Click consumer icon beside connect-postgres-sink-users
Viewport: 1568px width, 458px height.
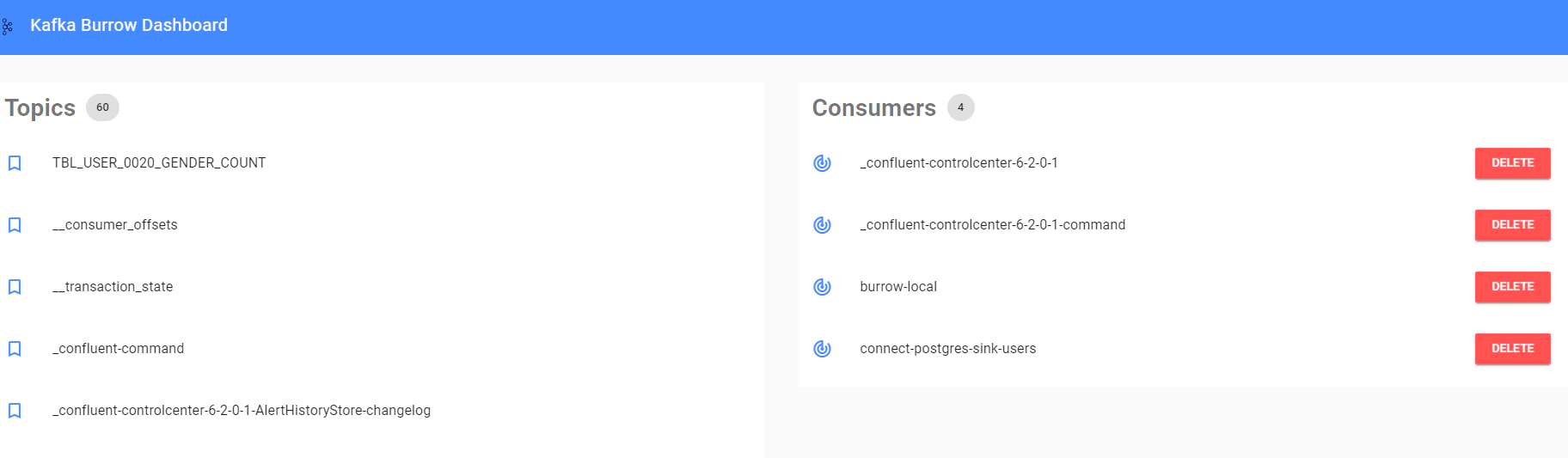tap(822, 349)
